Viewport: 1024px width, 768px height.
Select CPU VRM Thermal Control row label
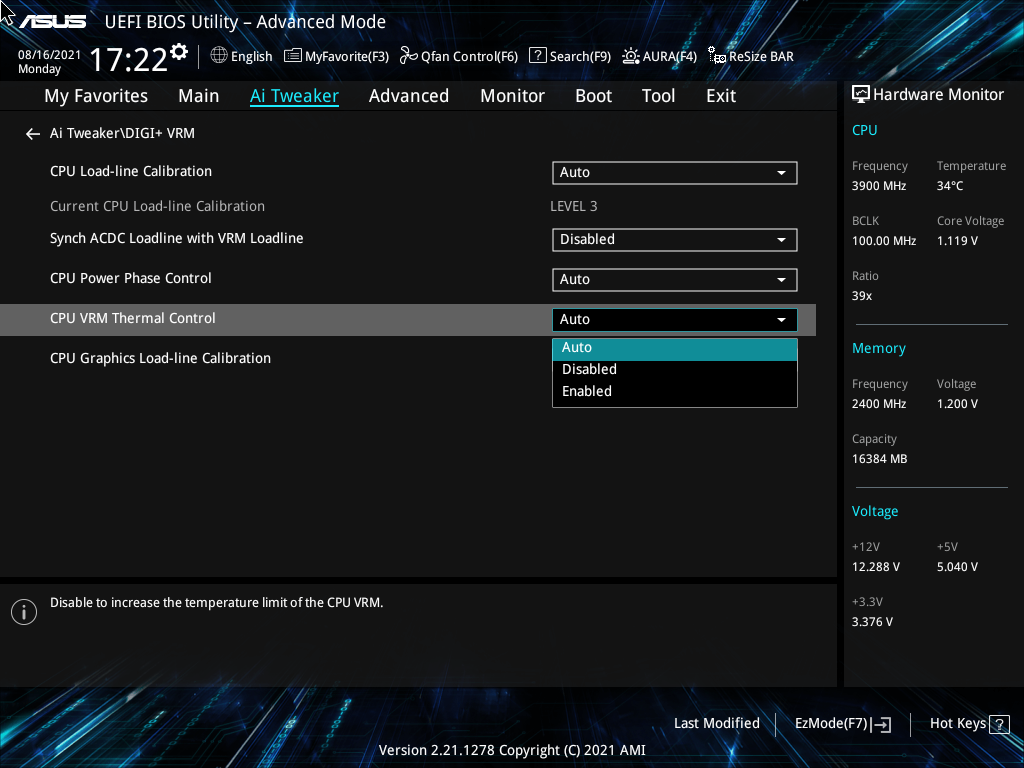click(x=133, y=319)
